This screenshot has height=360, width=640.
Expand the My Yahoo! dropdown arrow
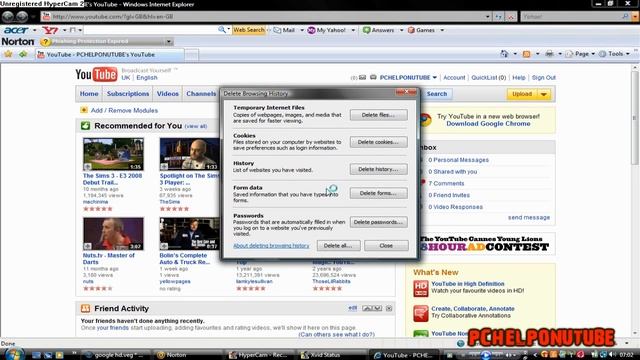click(x=353, y=30)
